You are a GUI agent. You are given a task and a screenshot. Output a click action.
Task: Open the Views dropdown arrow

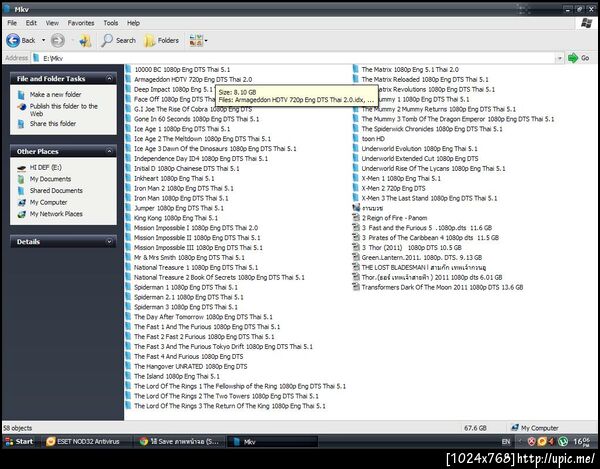coord(206,40)
